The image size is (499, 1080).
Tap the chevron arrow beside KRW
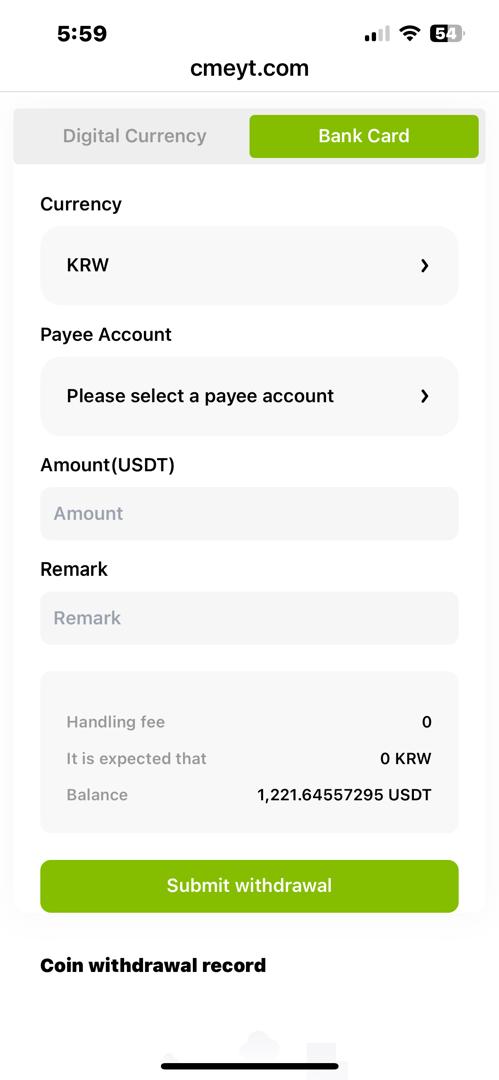point(425,266)
